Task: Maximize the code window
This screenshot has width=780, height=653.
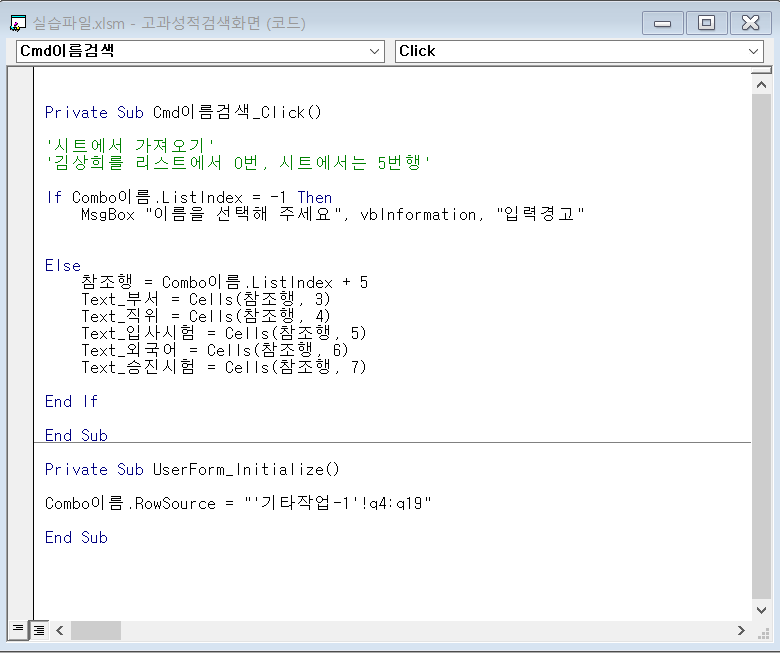Action: coord(706,23)
